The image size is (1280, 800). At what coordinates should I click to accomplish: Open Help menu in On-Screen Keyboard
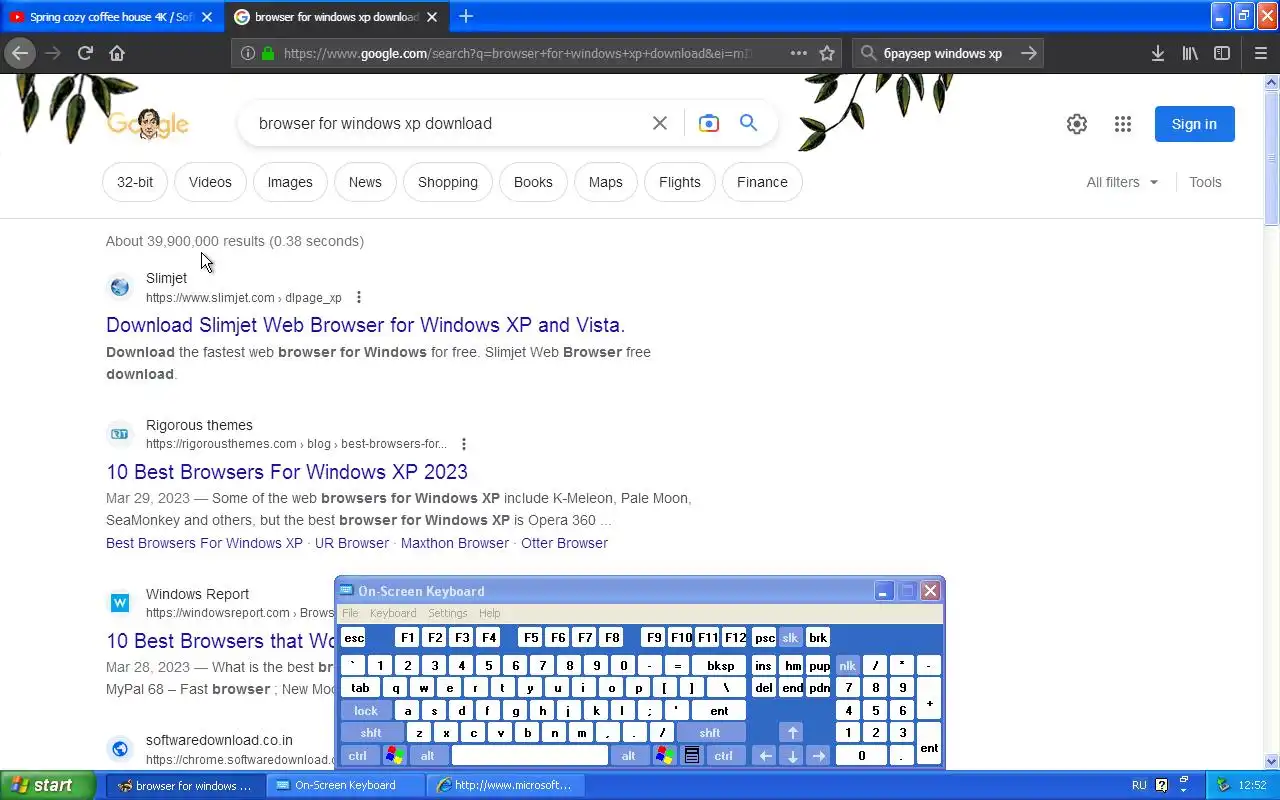pyautogui.click(x=489, y=613)
